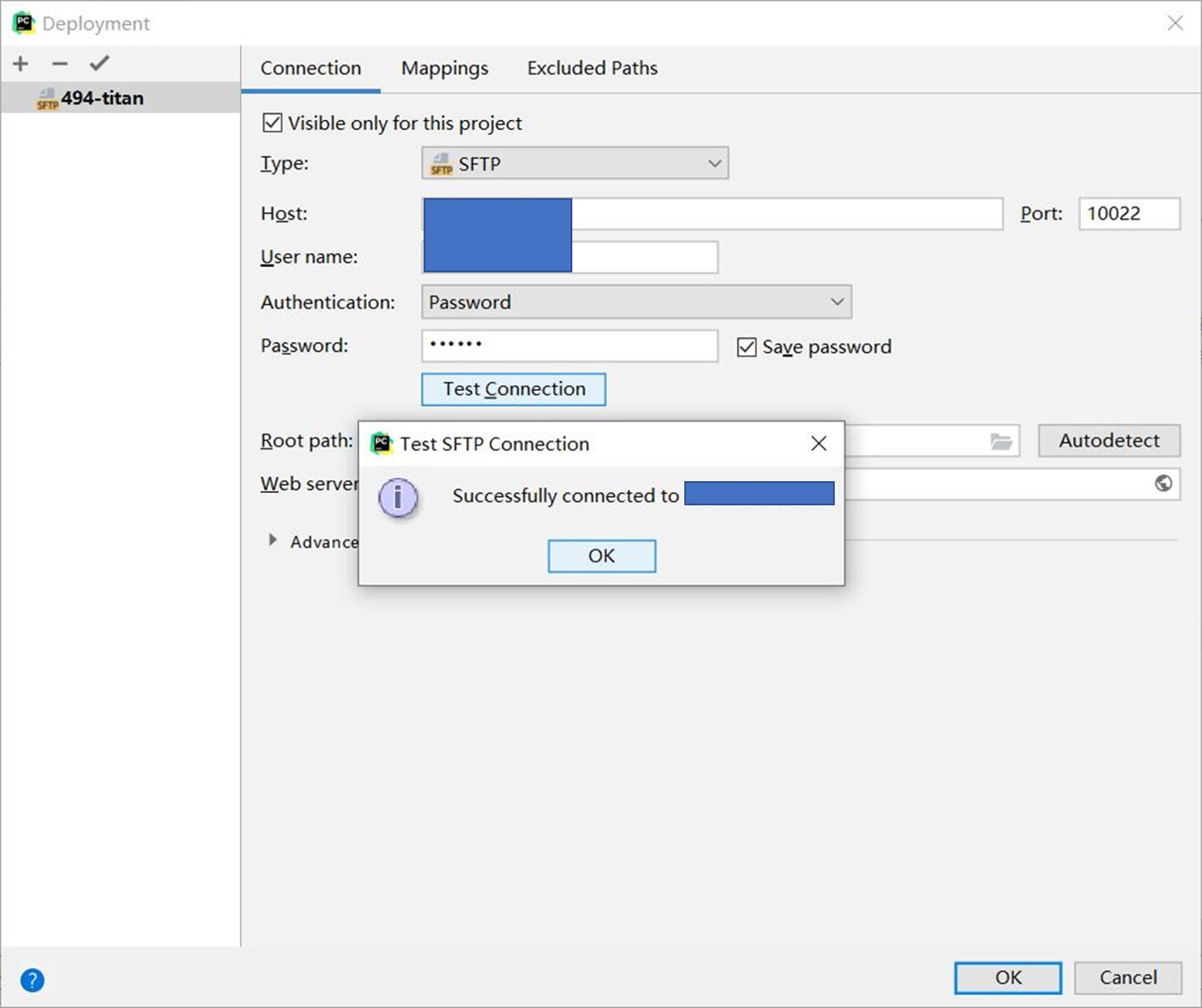The width and height of the screenshot is (1202, 1008).
Task: Close the Deployment window
Action: click(x=1175, y=23)
